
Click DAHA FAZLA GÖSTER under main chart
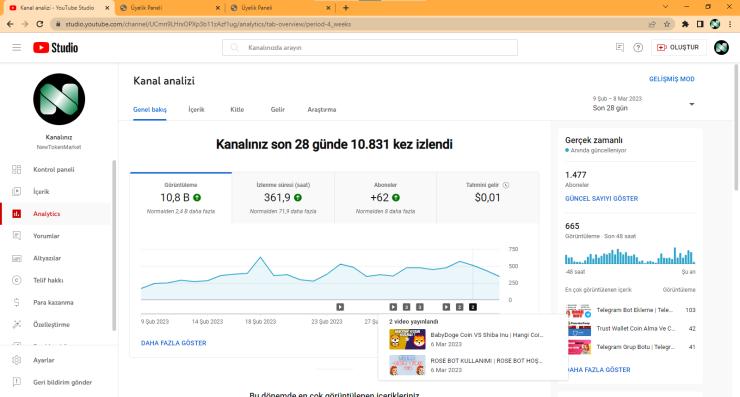pyautogui.click(x=174, y=343)
